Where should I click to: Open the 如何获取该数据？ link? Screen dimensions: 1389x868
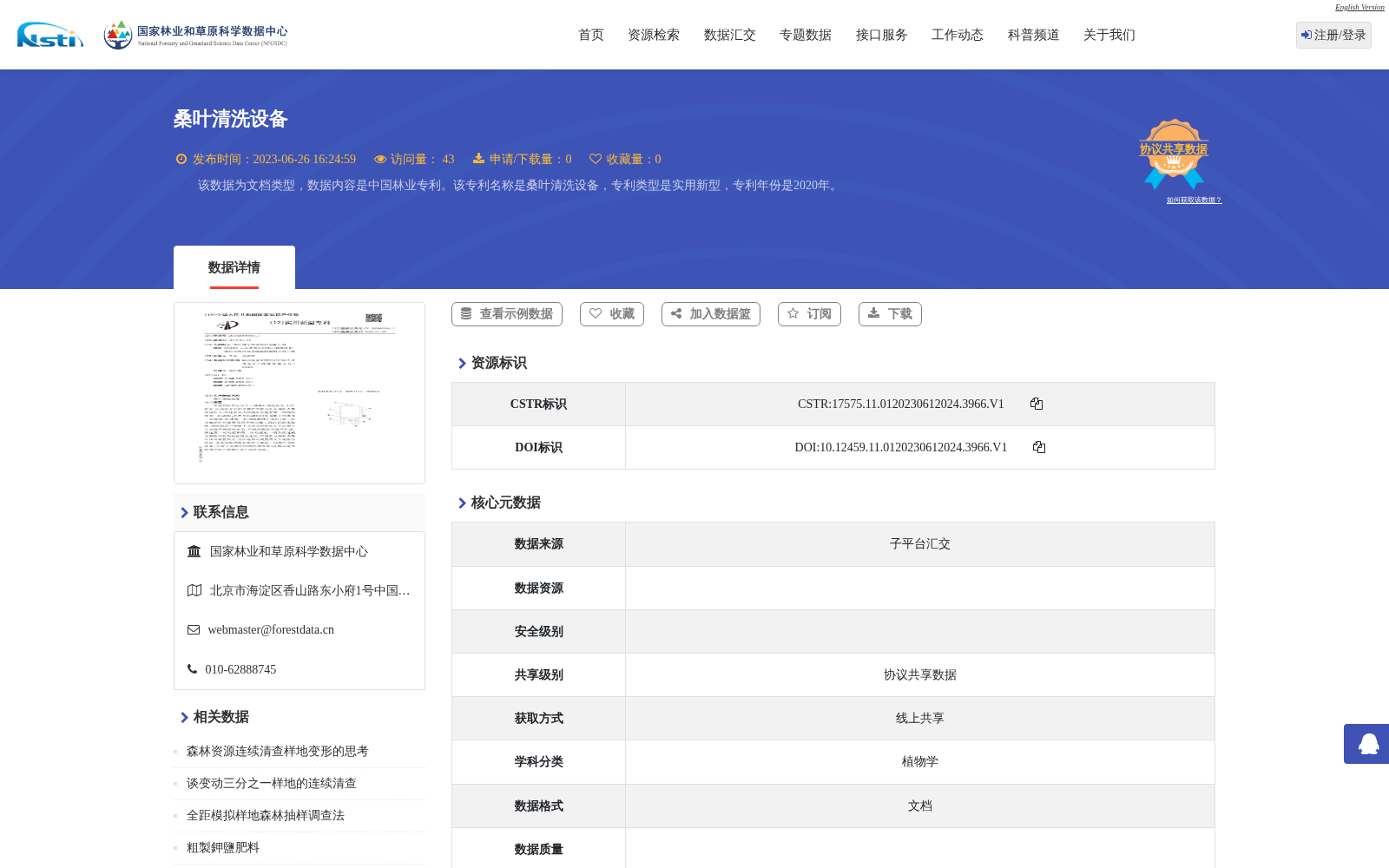[x=1194, y=201]
